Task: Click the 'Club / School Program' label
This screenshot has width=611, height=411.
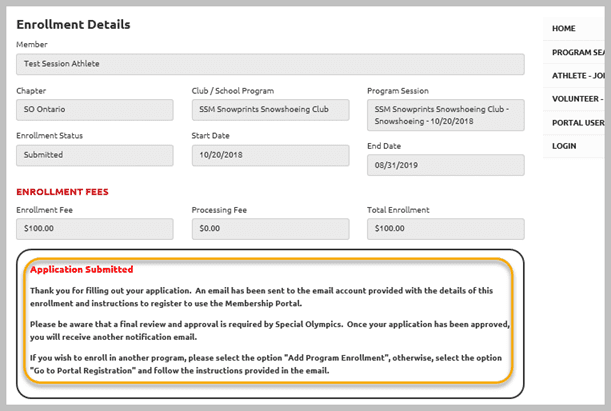Action: click(x=233, y=91)
